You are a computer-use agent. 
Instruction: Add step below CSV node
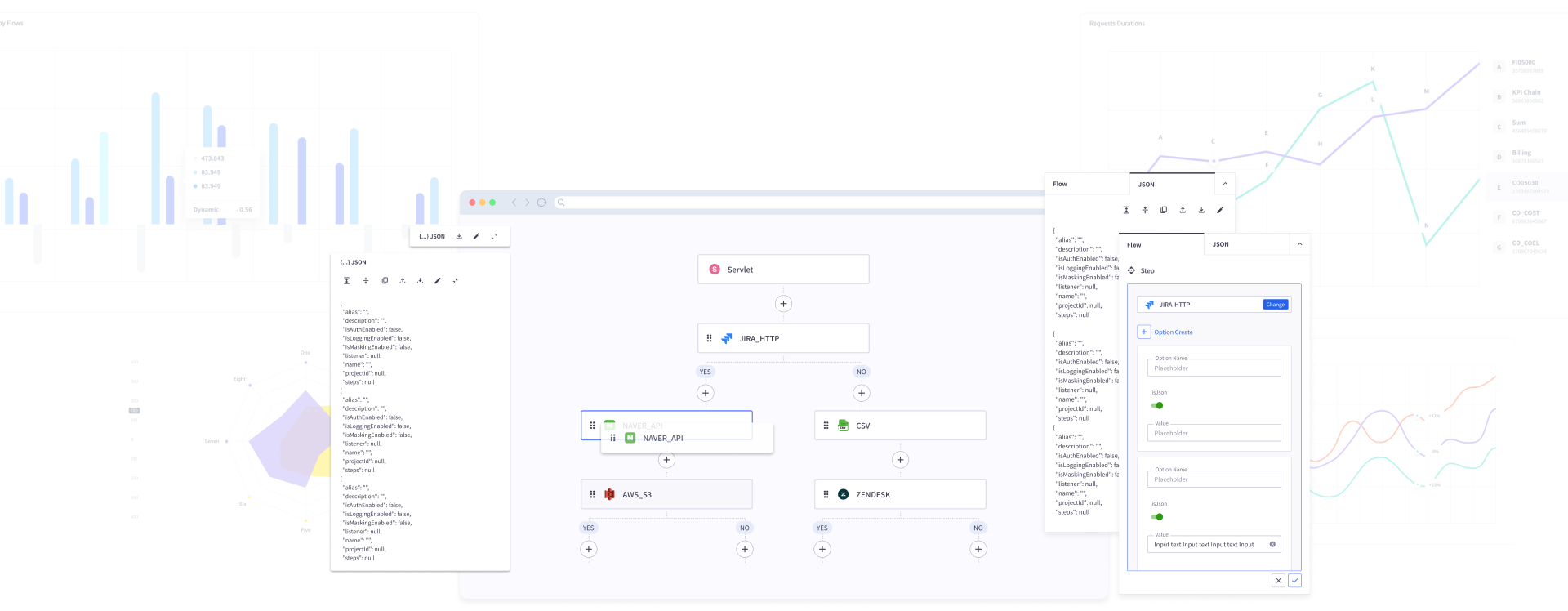[900, 460]
